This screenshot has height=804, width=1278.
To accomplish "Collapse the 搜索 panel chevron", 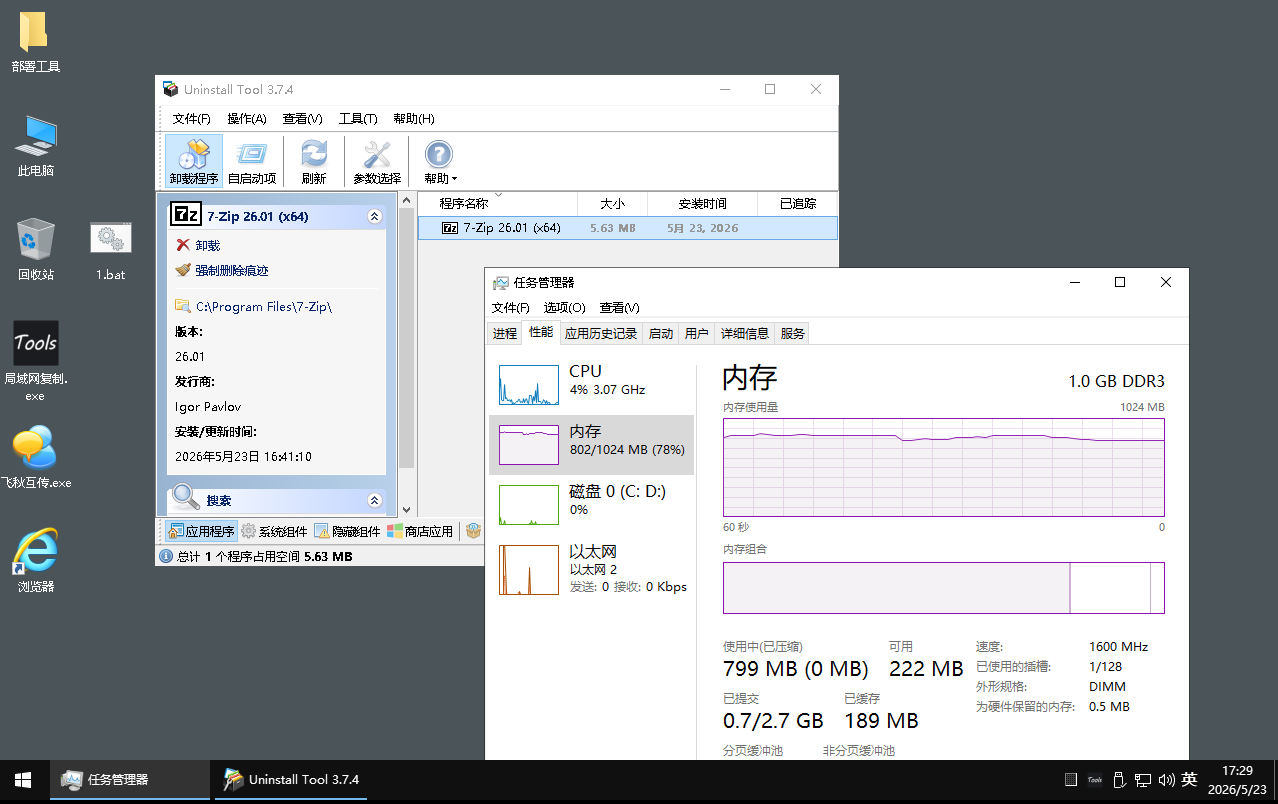I will [375, 500].
